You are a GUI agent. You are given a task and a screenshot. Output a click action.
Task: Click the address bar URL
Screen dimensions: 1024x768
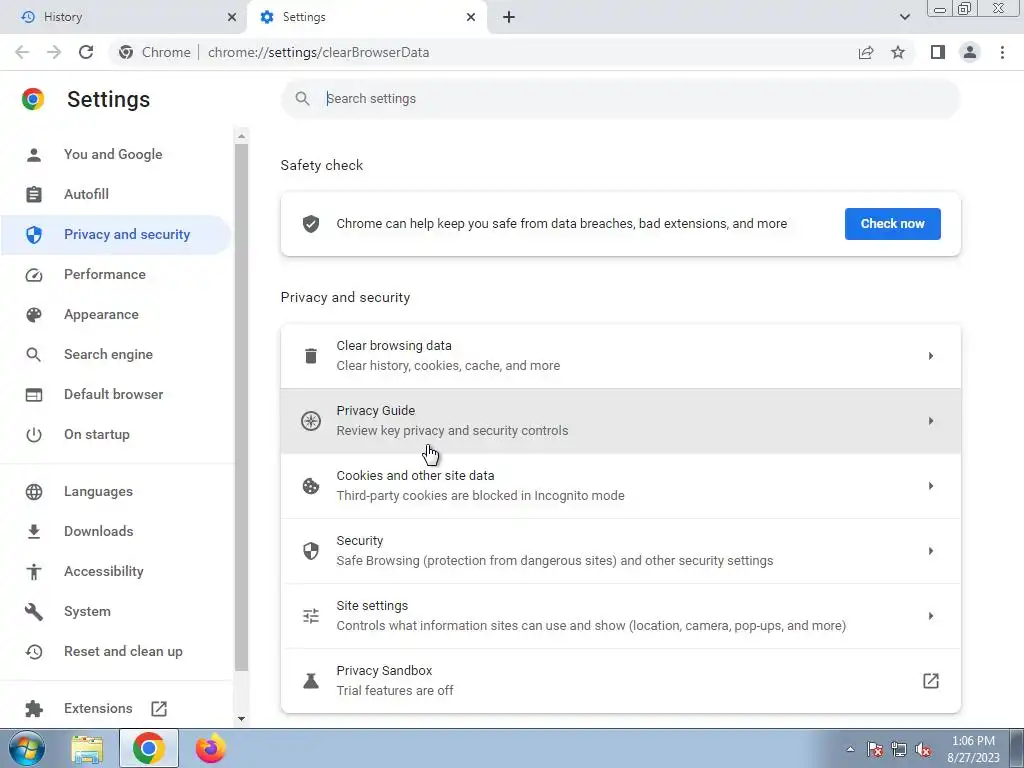point(318,52)
